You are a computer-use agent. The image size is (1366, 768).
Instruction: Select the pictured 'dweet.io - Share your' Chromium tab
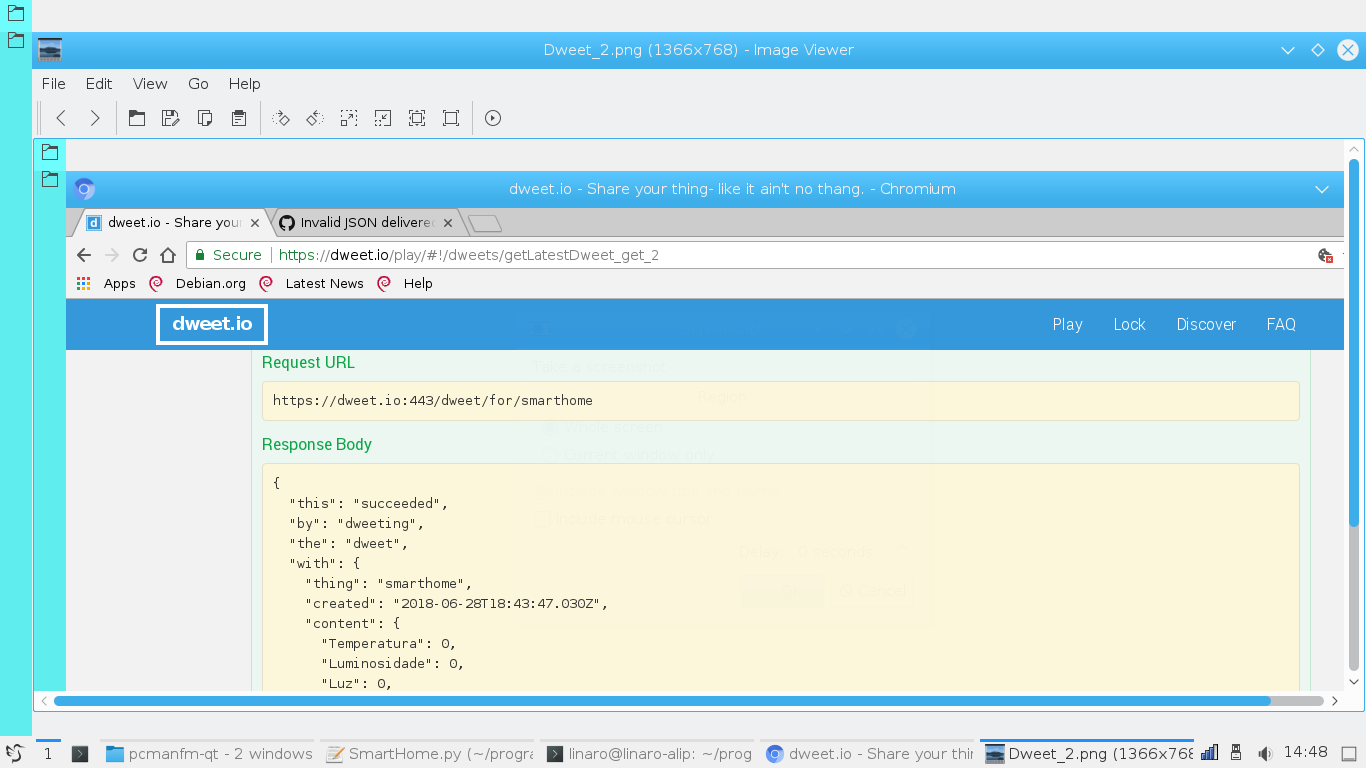click(174, 223)
